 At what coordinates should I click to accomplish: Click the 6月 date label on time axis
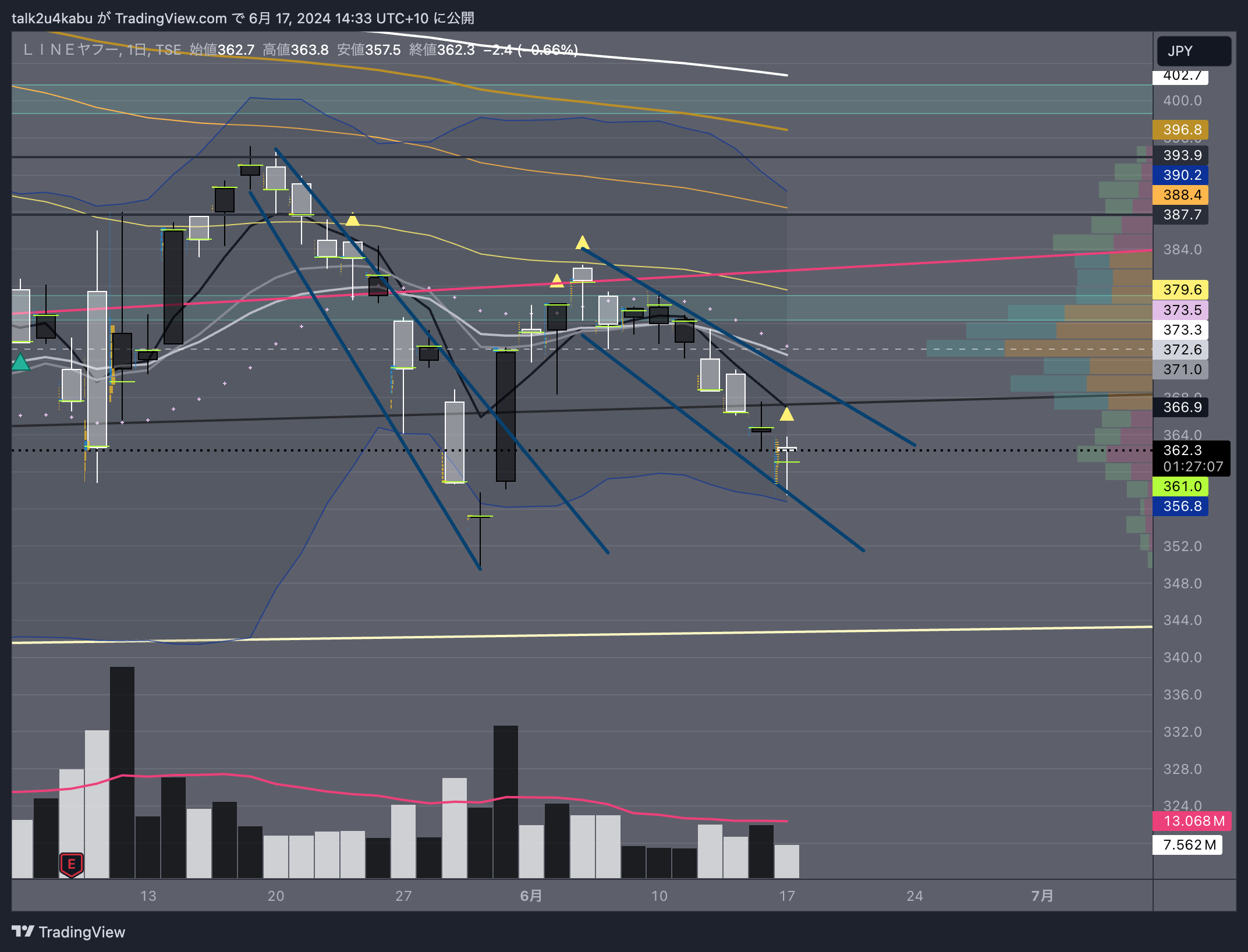pos(531,896)
